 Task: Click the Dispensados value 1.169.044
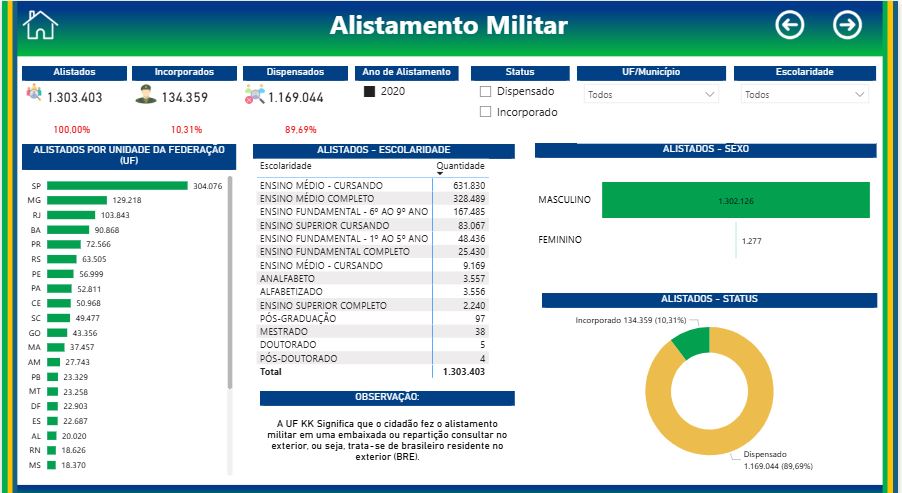(x=296, y=97)
